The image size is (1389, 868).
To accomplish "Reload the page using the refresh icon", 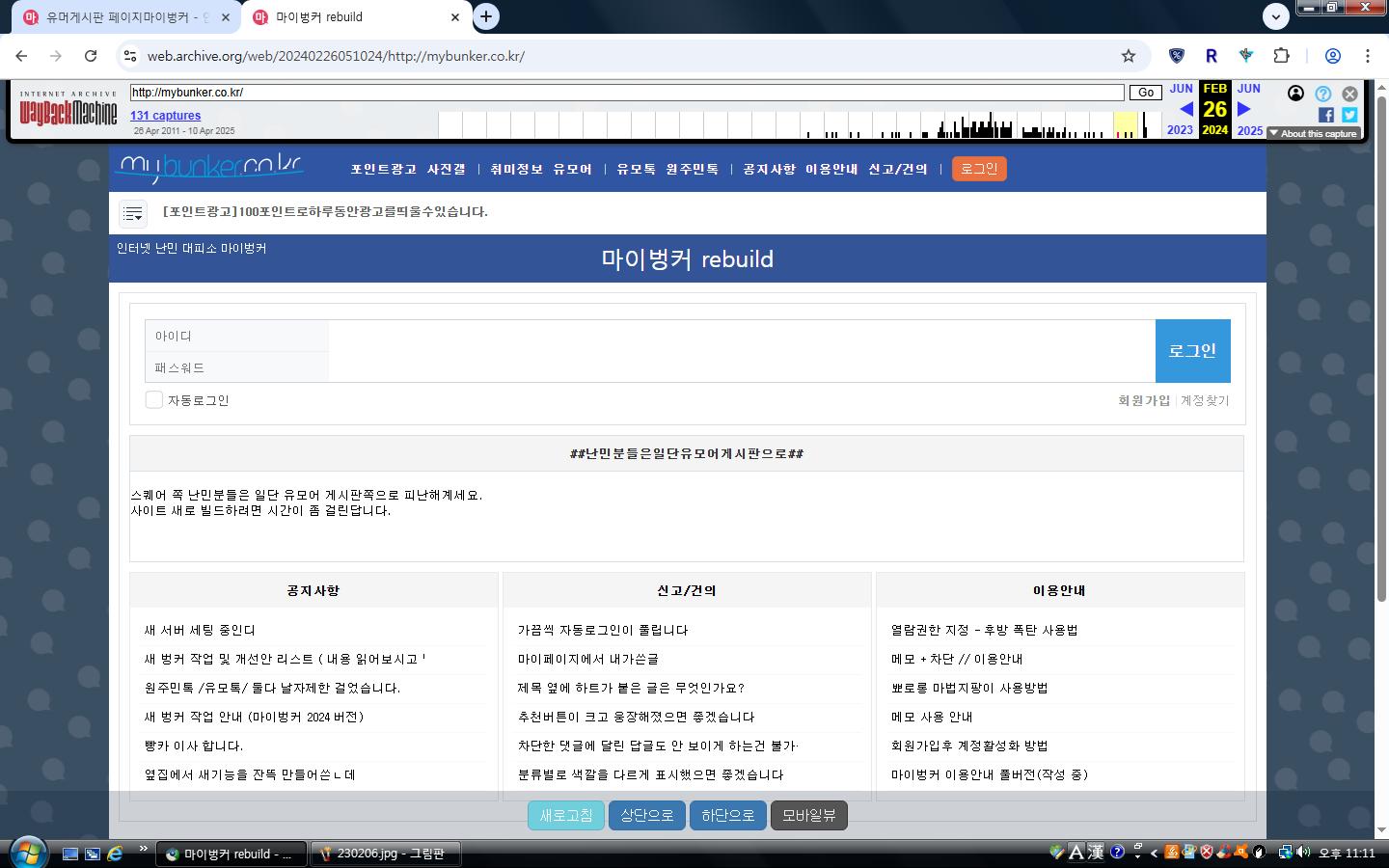I will (91, 56).
